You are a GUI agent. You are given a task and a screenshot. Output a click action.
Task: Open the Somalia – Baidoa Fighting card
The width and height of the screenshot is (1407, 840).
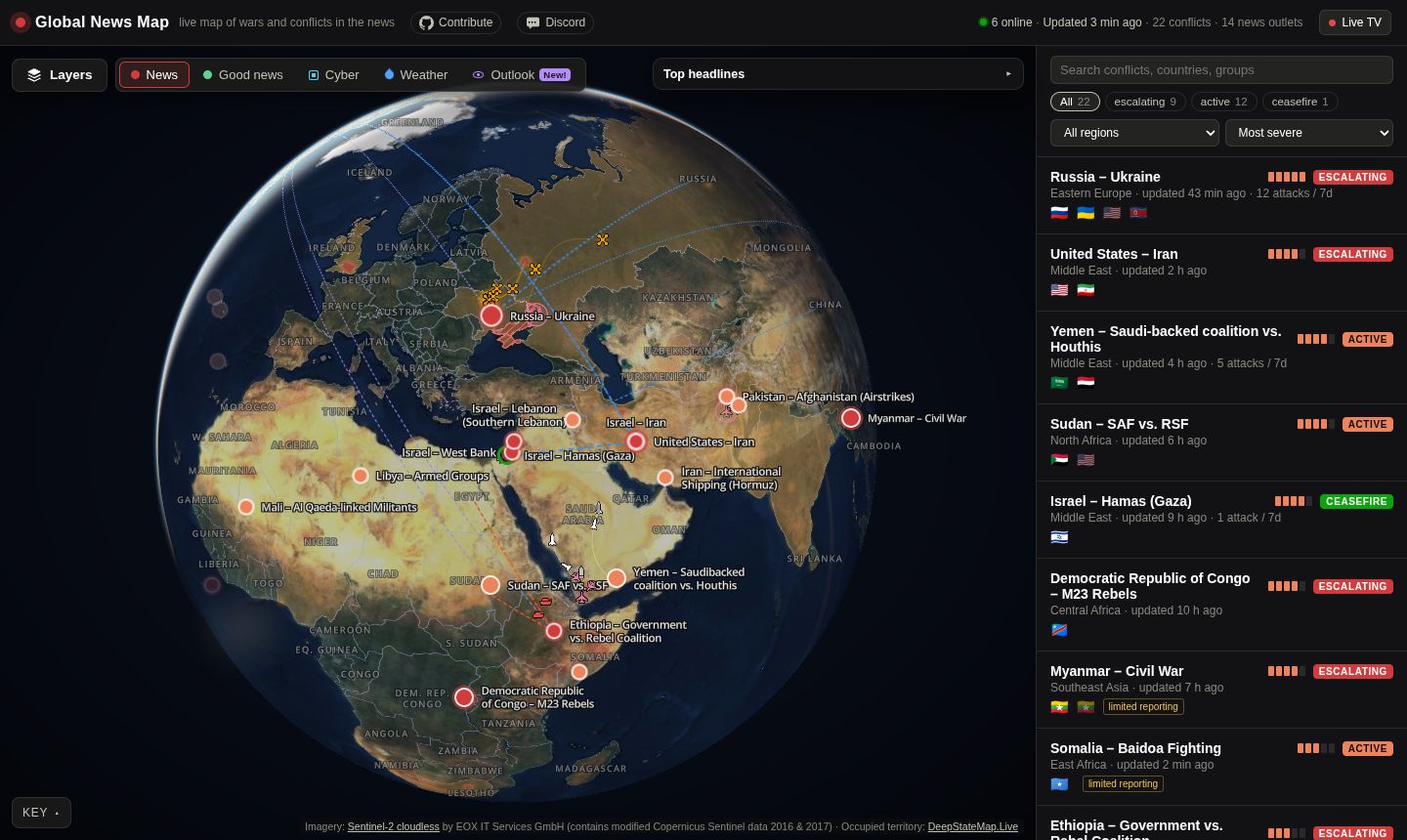coord(1221,767)
